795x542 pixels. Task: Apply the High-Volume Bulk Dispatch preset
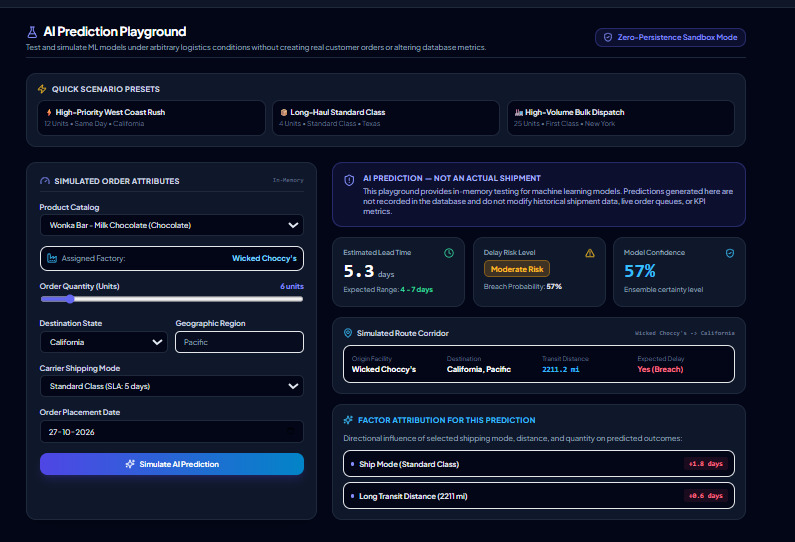point(621,118)
